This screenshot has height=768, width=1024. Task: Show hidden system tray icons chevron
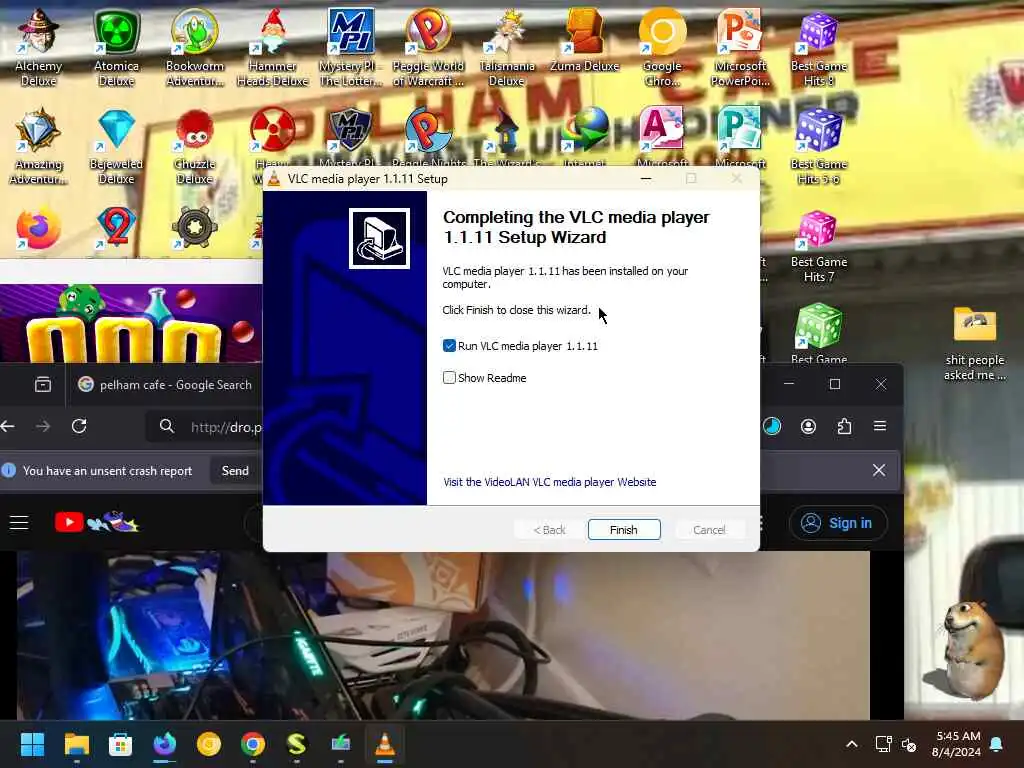click(852, 744)
